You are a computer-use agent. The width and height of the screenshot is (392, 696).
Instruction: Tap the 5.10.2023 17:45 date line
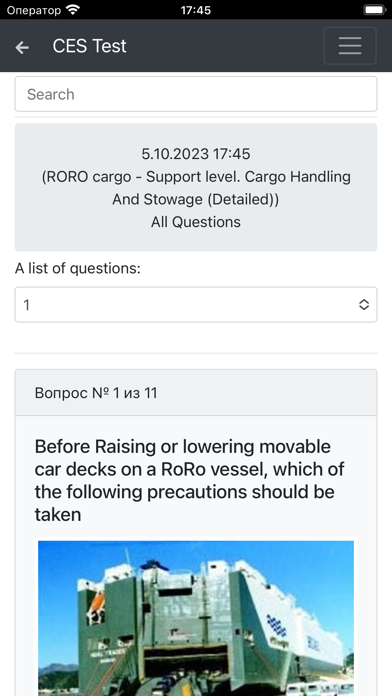tap(196, 154)
